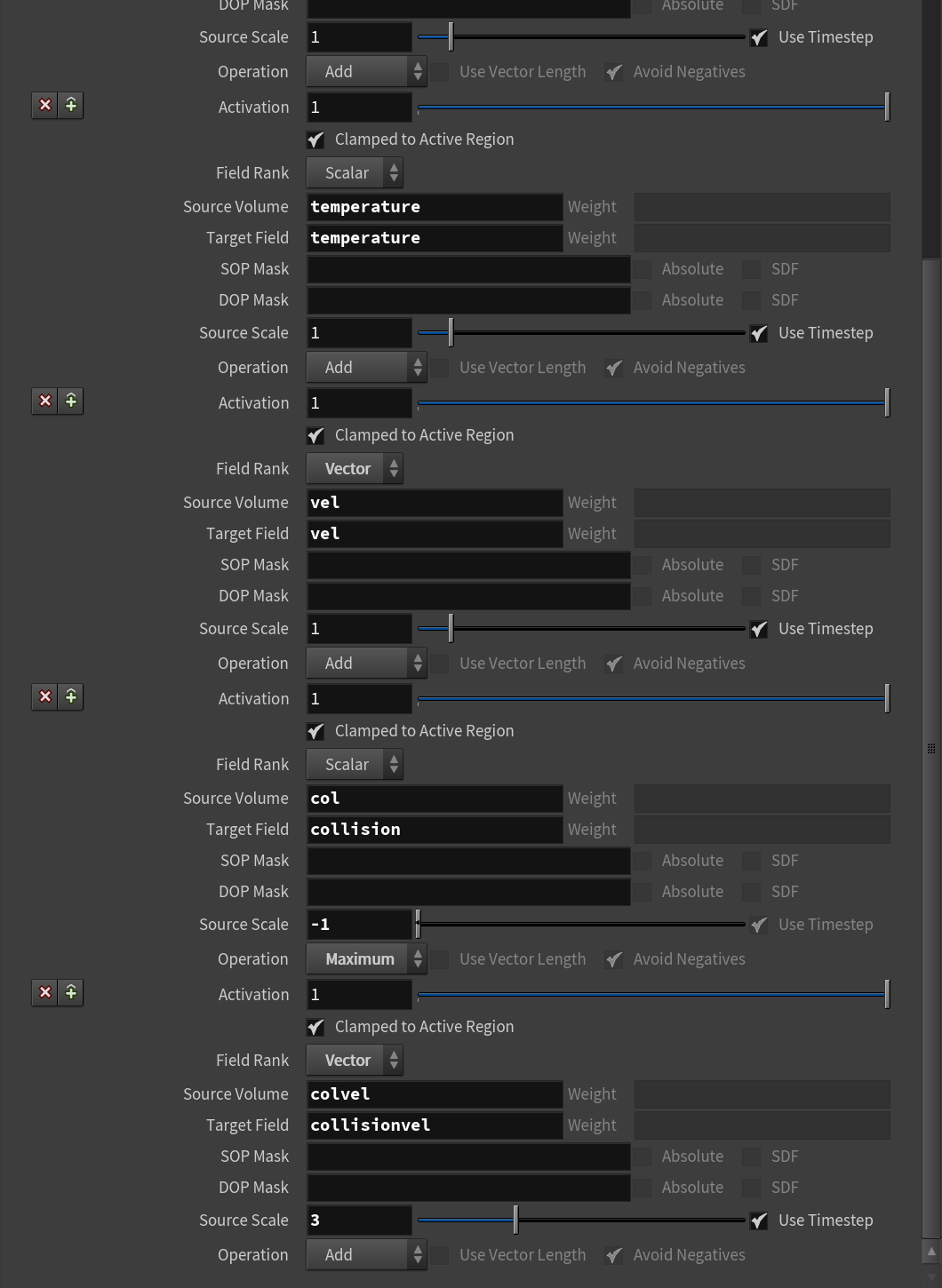Click the plus icon next to the collision block's Activation
The width and height of the screenshot is (942, 1288).
[x=71, y=697]
